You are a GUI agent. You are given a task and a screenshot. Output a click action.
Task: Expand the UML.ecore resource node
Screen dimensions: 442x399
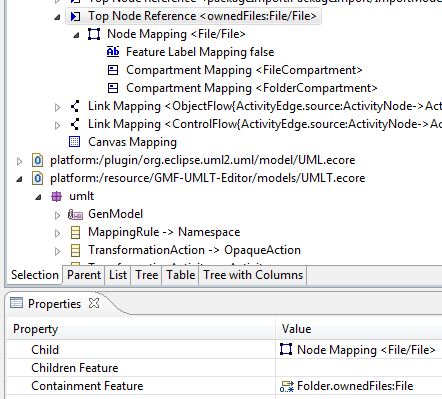point(19,161)
